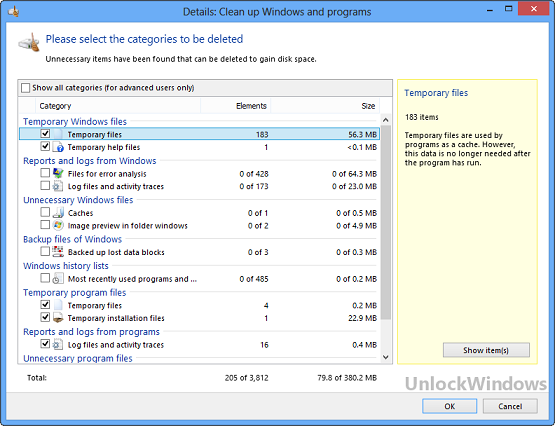
Task: Click the 183 items text in info panel
Action: point(422,117)
